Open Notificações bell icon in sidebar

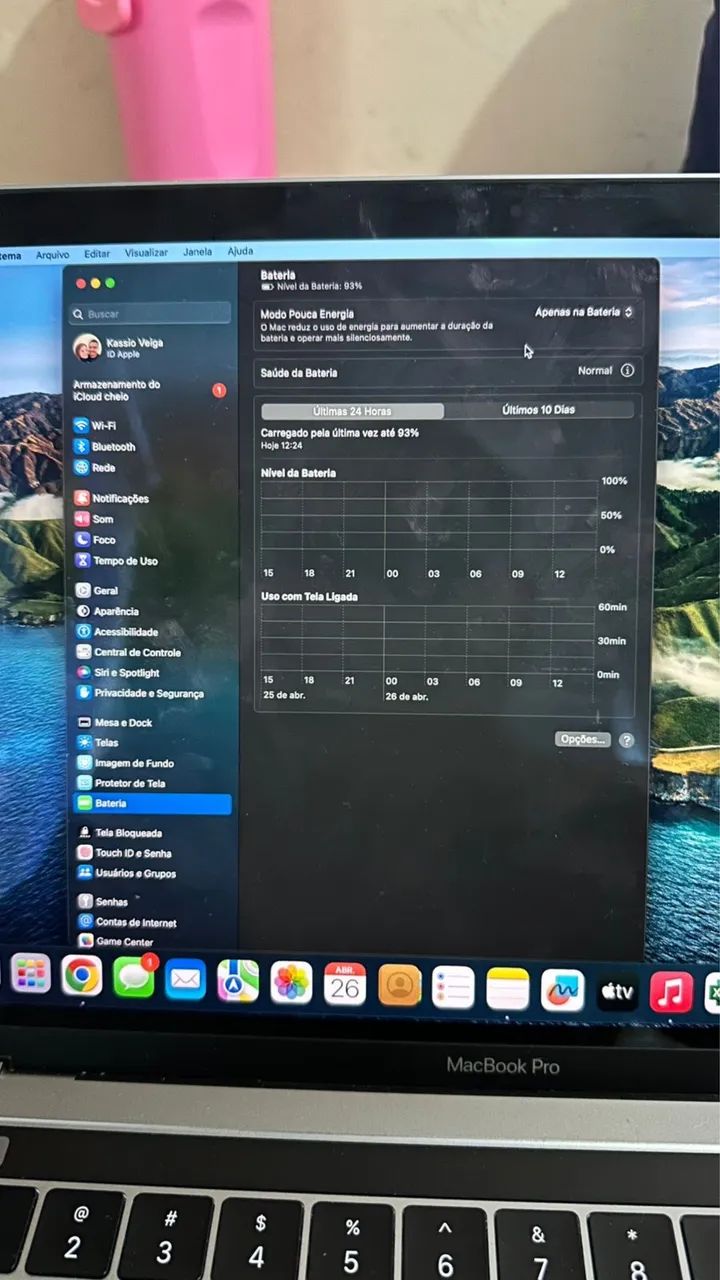point(82,498)
